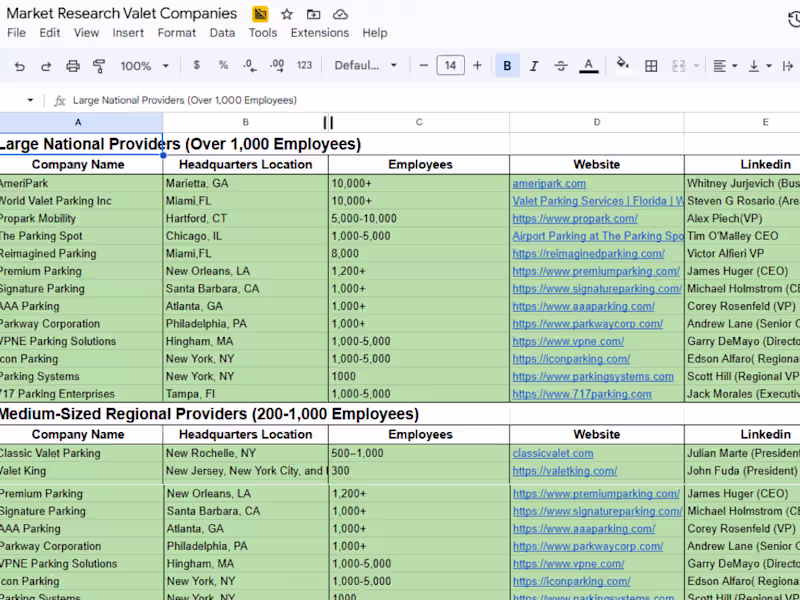800x600 pixels.
Task: Open the classicvalet.com link
Action: coord(552,453)
